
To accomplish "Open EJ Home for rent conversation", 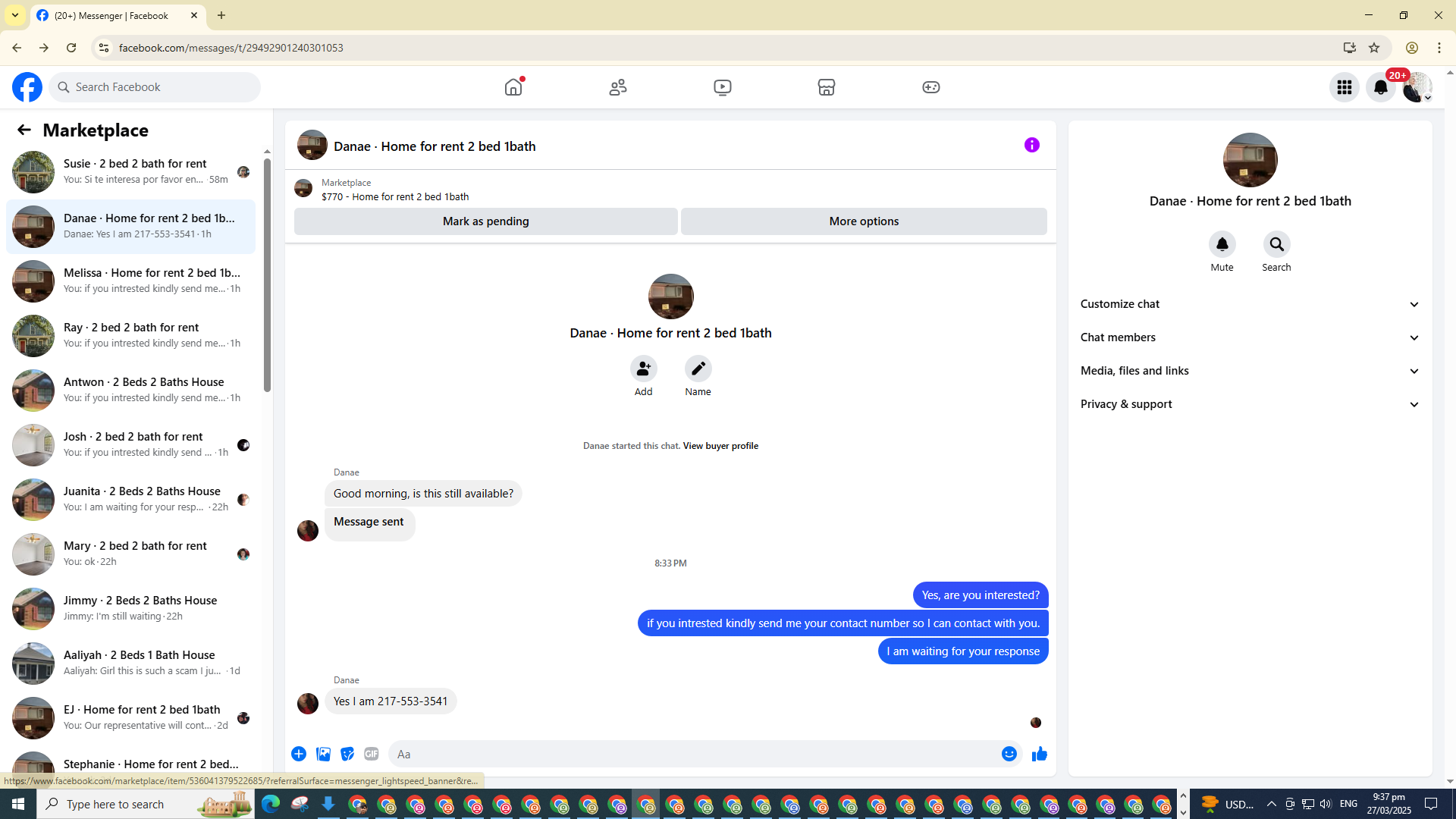I will tap(130, 718).
